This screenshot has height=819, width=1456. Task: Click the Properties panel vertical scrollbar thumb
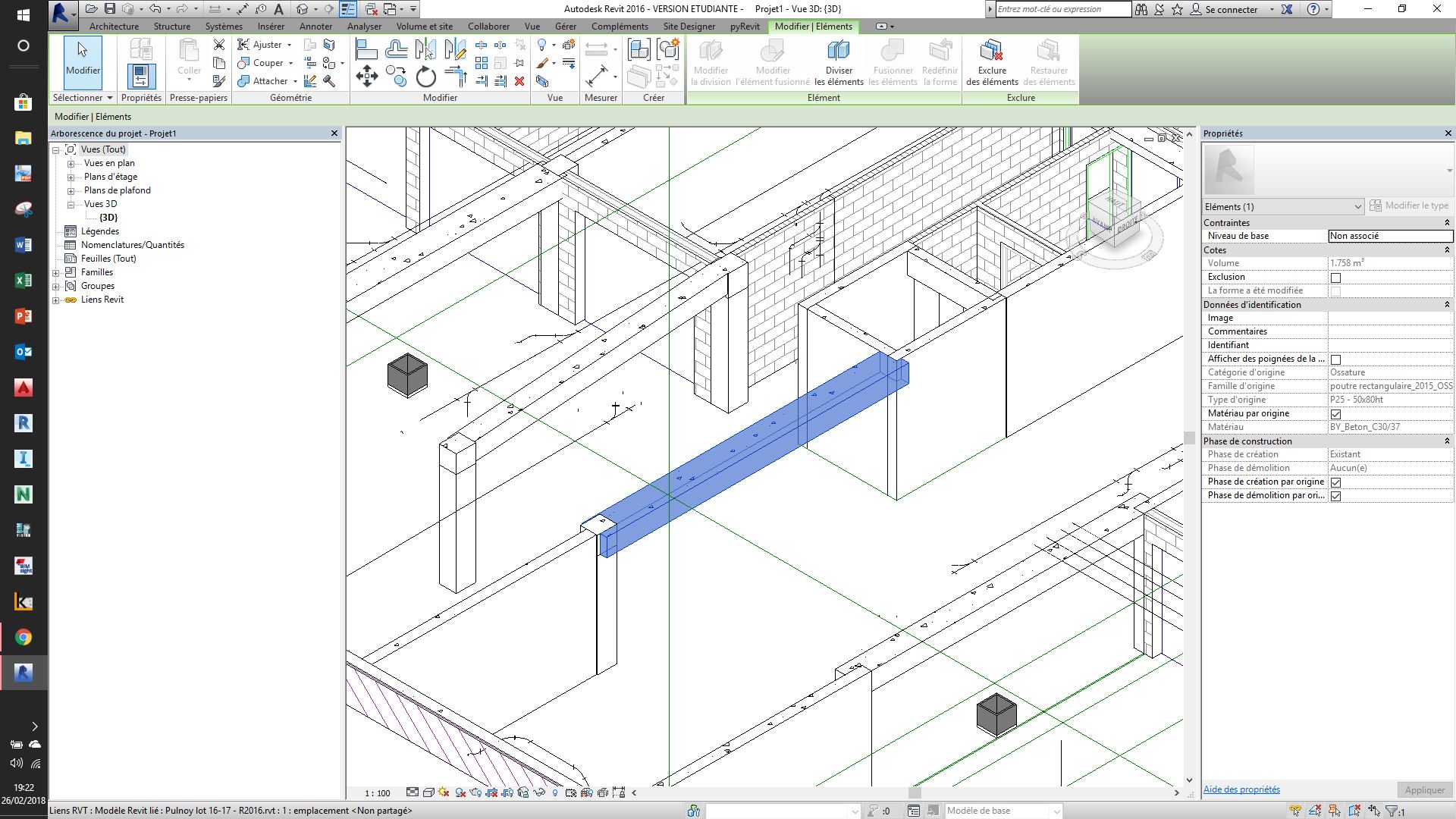[1188, 438]
